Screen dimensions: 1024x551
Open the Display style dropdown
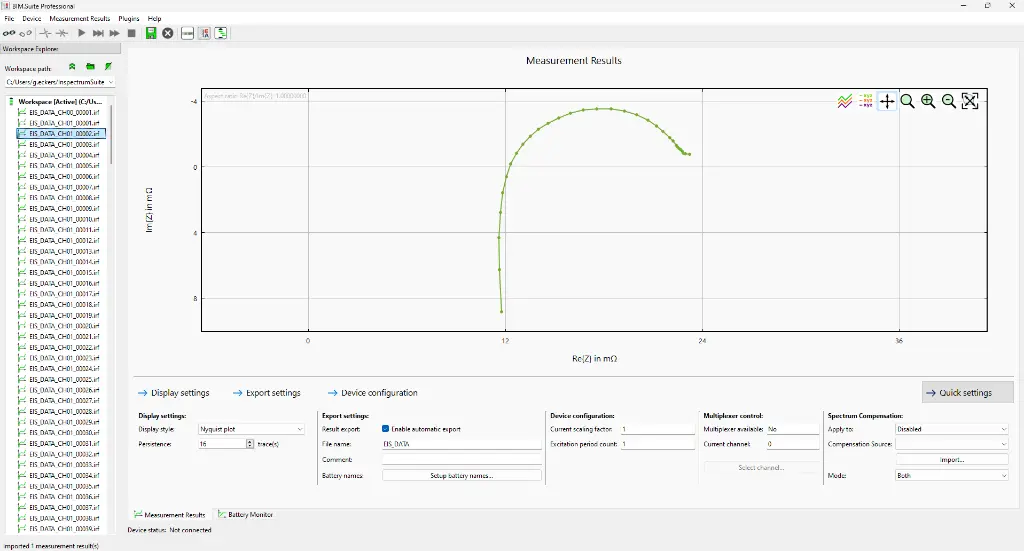[250, 429]
